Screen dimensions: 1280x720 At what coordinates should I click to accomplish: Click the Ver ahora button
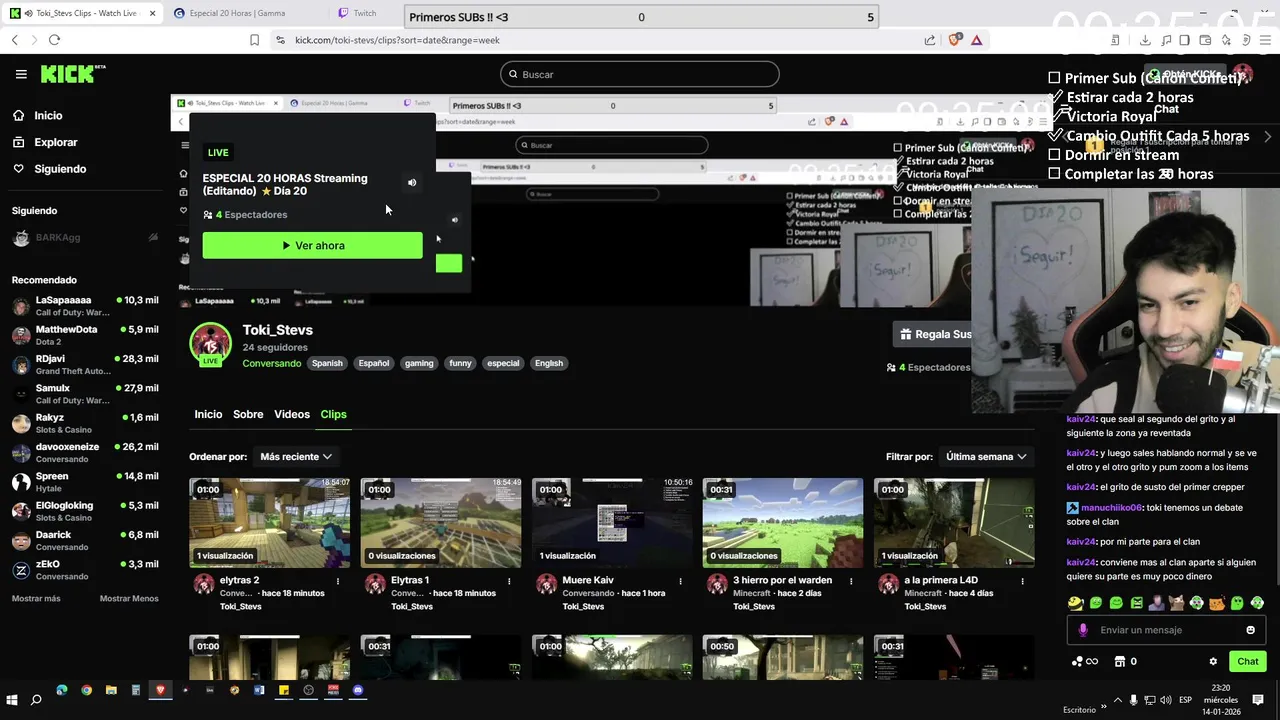(x=312, y=245)
